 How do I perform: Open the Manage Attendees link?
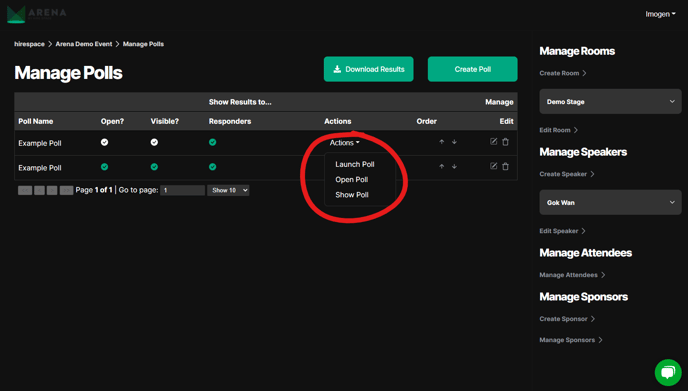coord(572,275)
